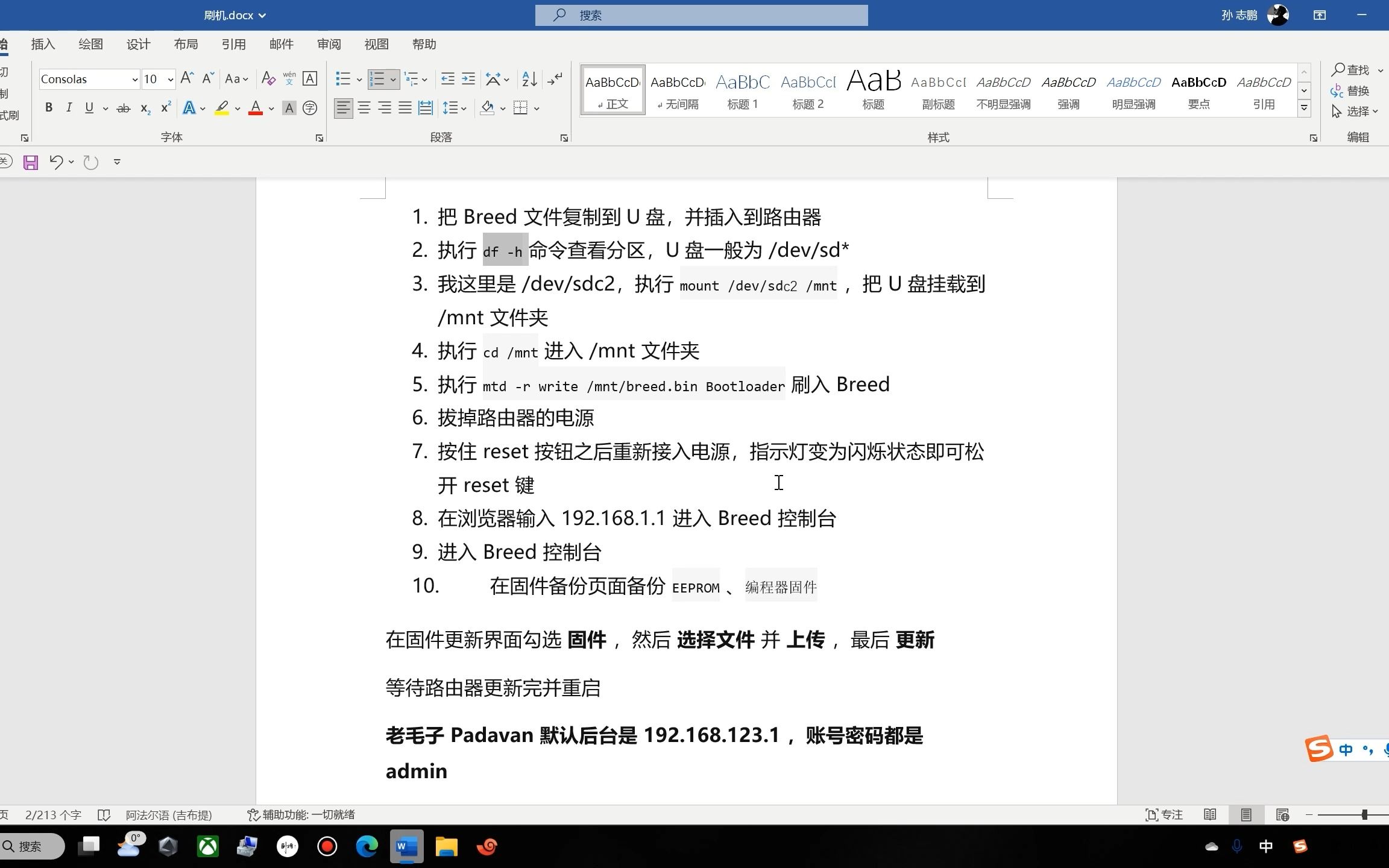Justify paragraph text
The width and height of the screenshot is (1389, 868).
click(x=405, y=108)
